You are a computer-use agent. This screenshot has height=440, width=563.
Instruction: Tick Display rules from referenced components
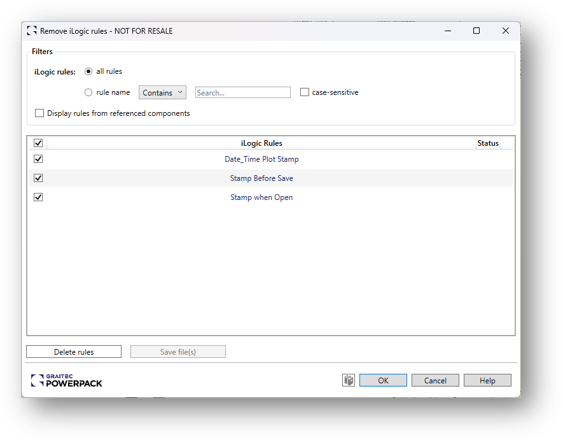[39, 113]
